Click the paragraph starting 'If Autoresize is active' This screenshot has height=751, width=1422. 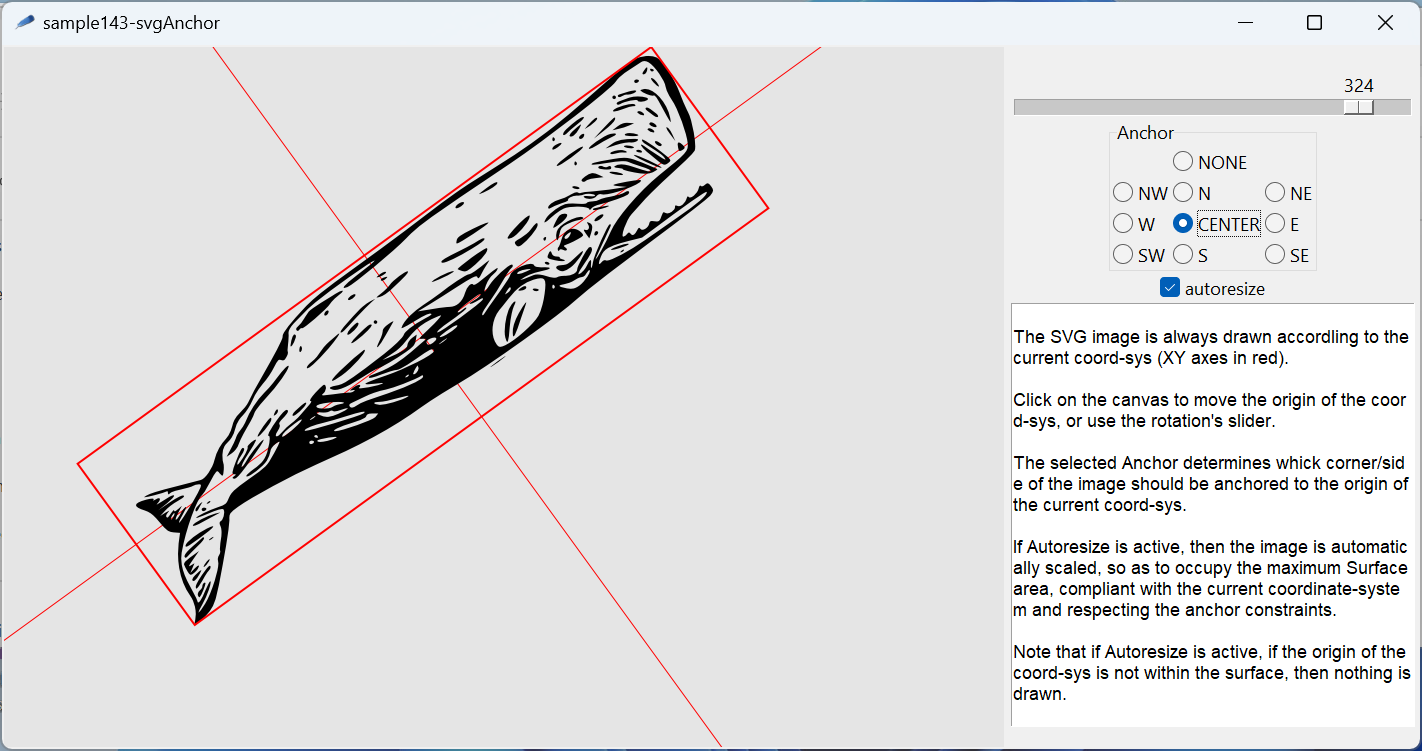1210,579
